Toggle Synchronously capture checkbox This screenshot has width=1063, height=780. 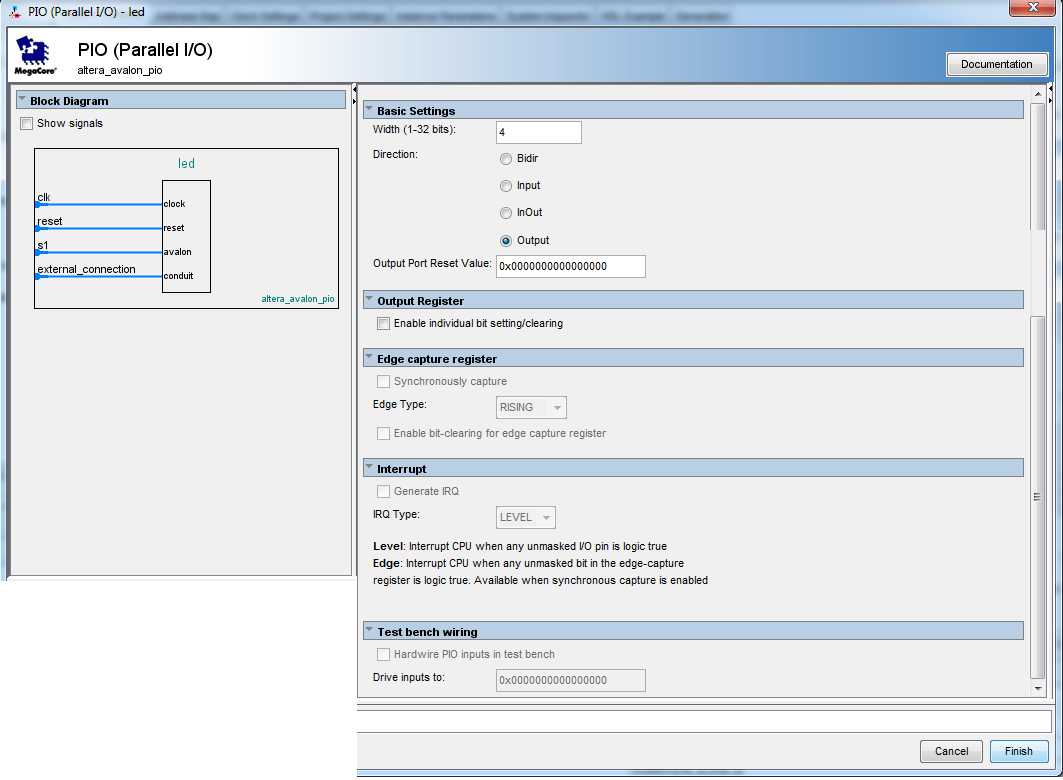tap(383, 382)
